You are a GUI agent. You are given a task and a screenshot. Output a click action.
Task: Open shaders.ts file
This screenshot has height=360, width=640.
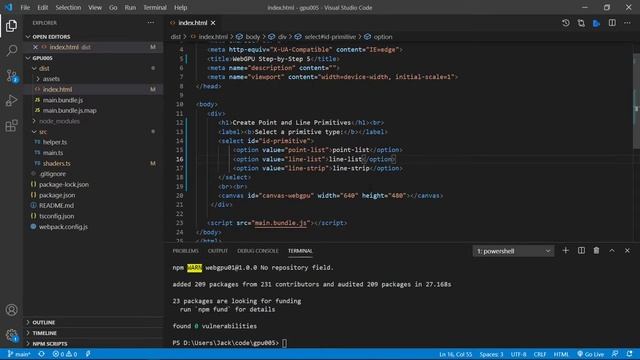click(56, 164)
